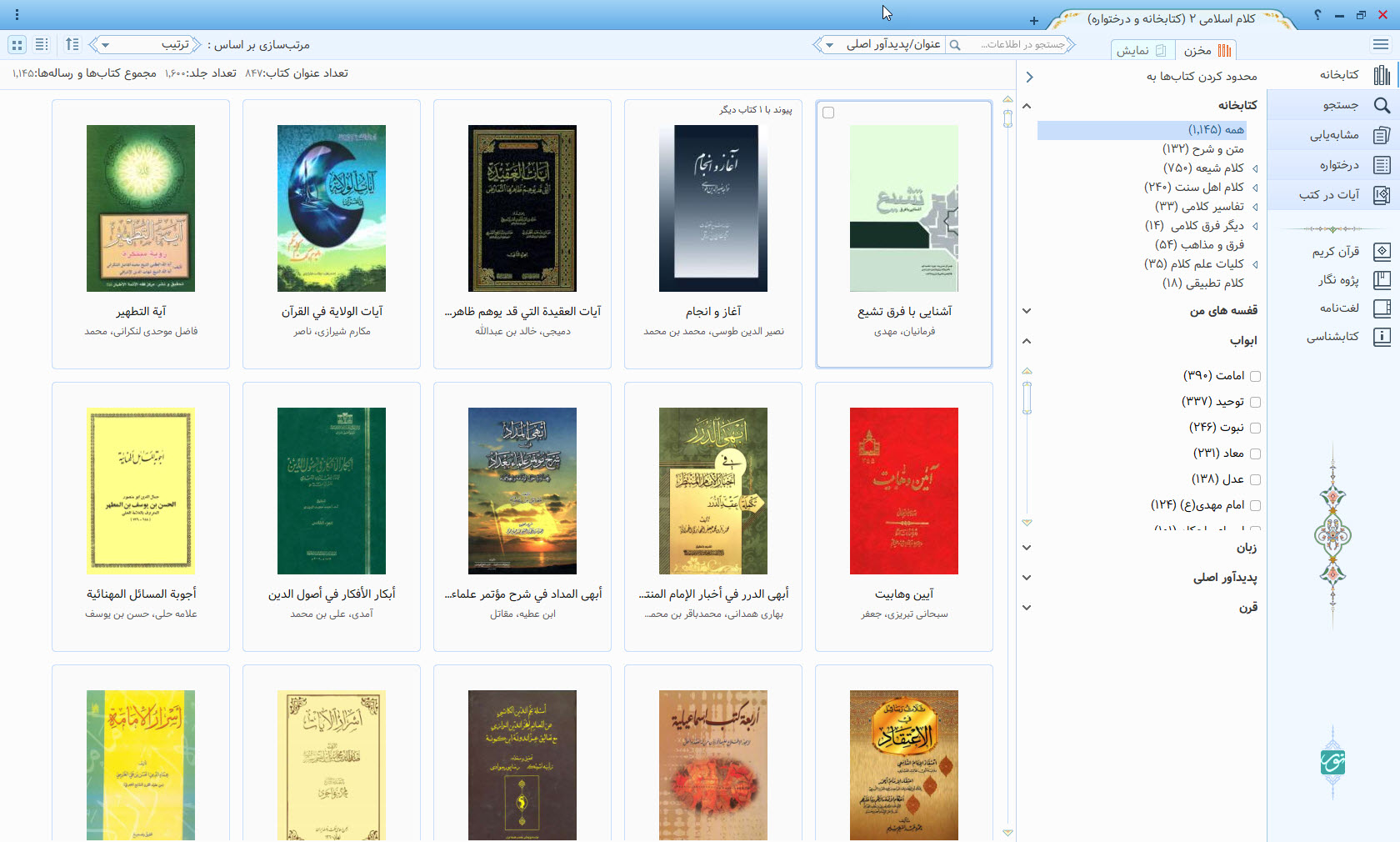This screenshot has height=842, width=1400.
Task: Collapse the ابواب section
Action: (1027, 341)
